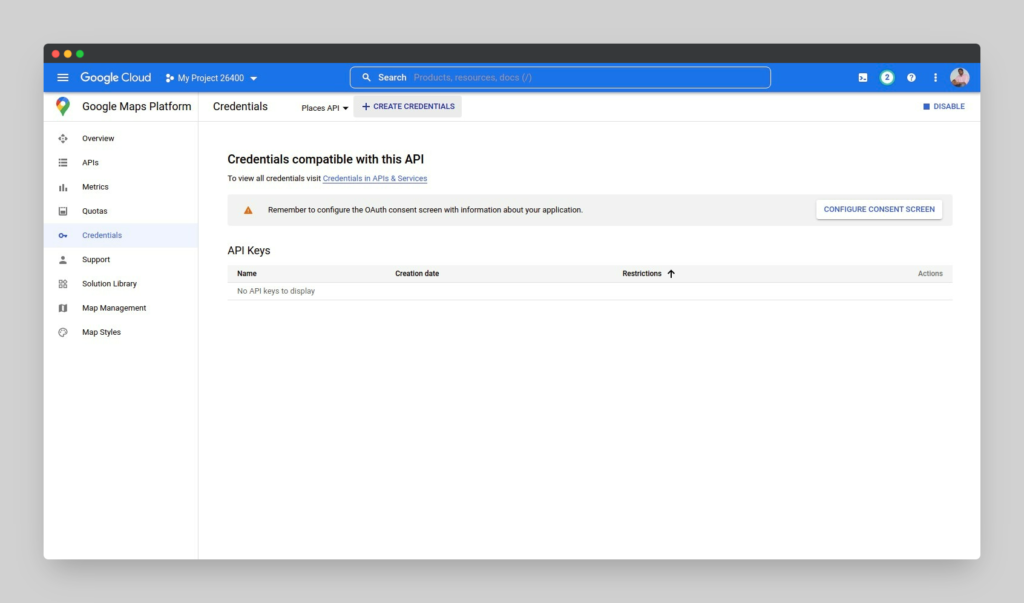Click the Metrics bar chart icon
The height and width of the screenshot is (603, 1024).
pos(63,187)
